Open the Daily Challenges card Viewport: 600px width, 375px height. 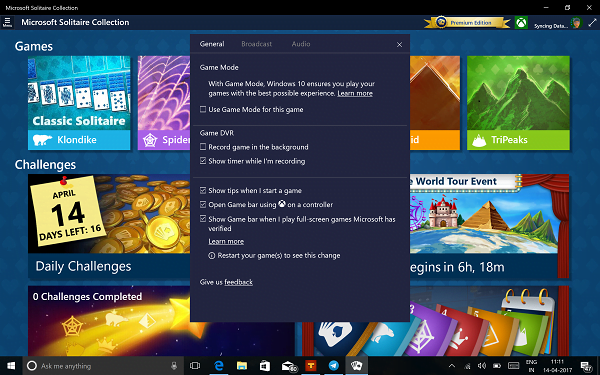click(109, 226)
